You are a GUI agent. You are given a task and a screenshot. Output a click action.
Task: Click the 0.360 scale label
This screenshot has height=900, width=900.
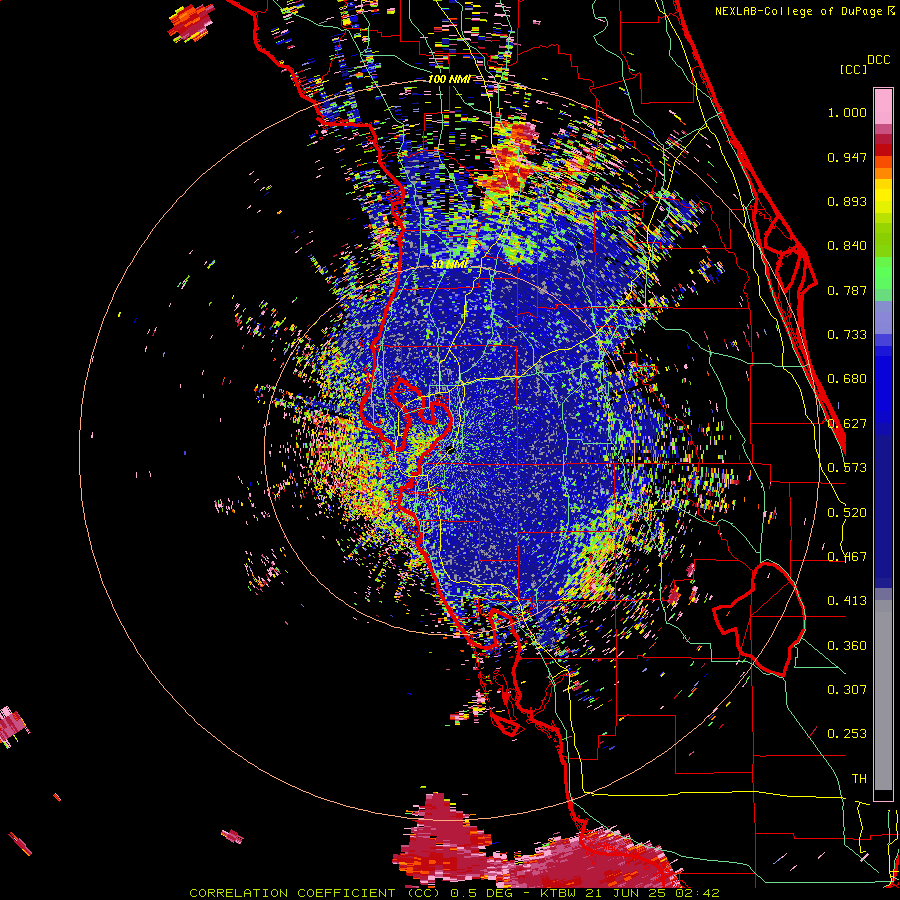(x=847, y=646)
